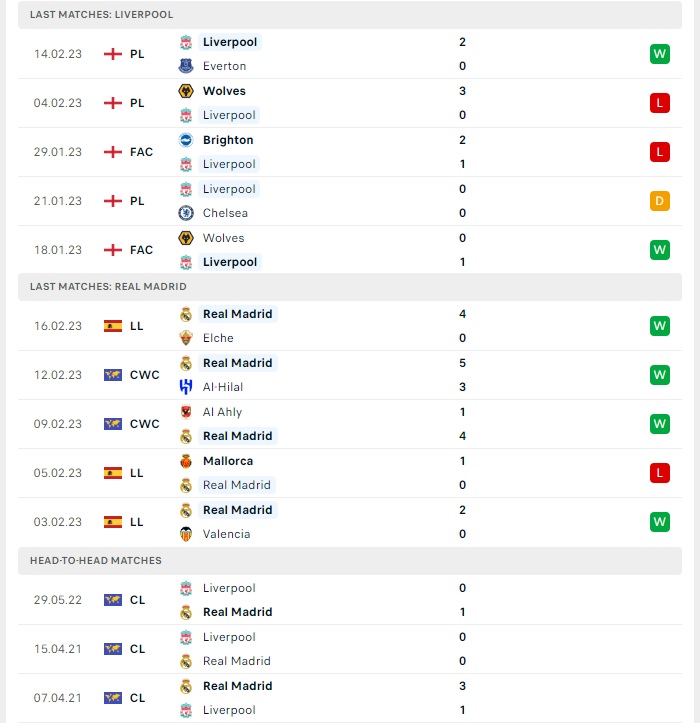Click the England flag on 14.02.23 match
700x723 pixels.
click(113, 54)
